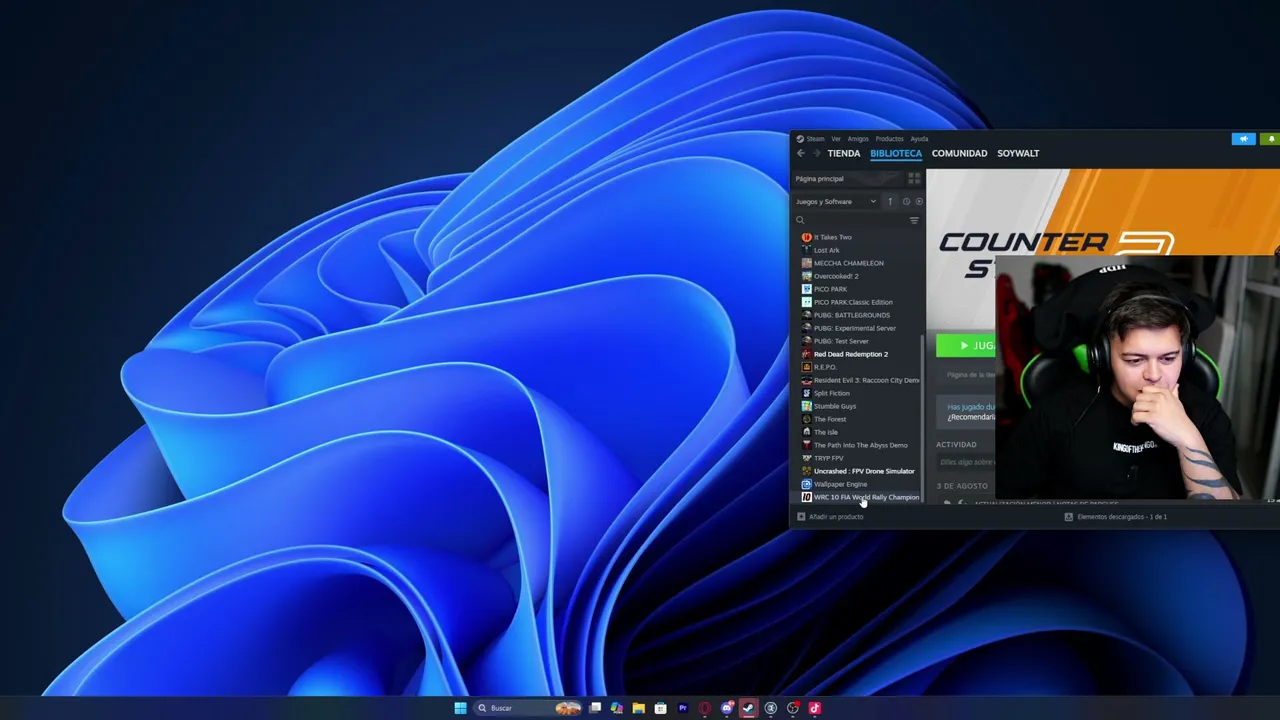Expand the Juegos y Software dropdown
This screenshot has width=1280, height=720.
coord(836,201)
